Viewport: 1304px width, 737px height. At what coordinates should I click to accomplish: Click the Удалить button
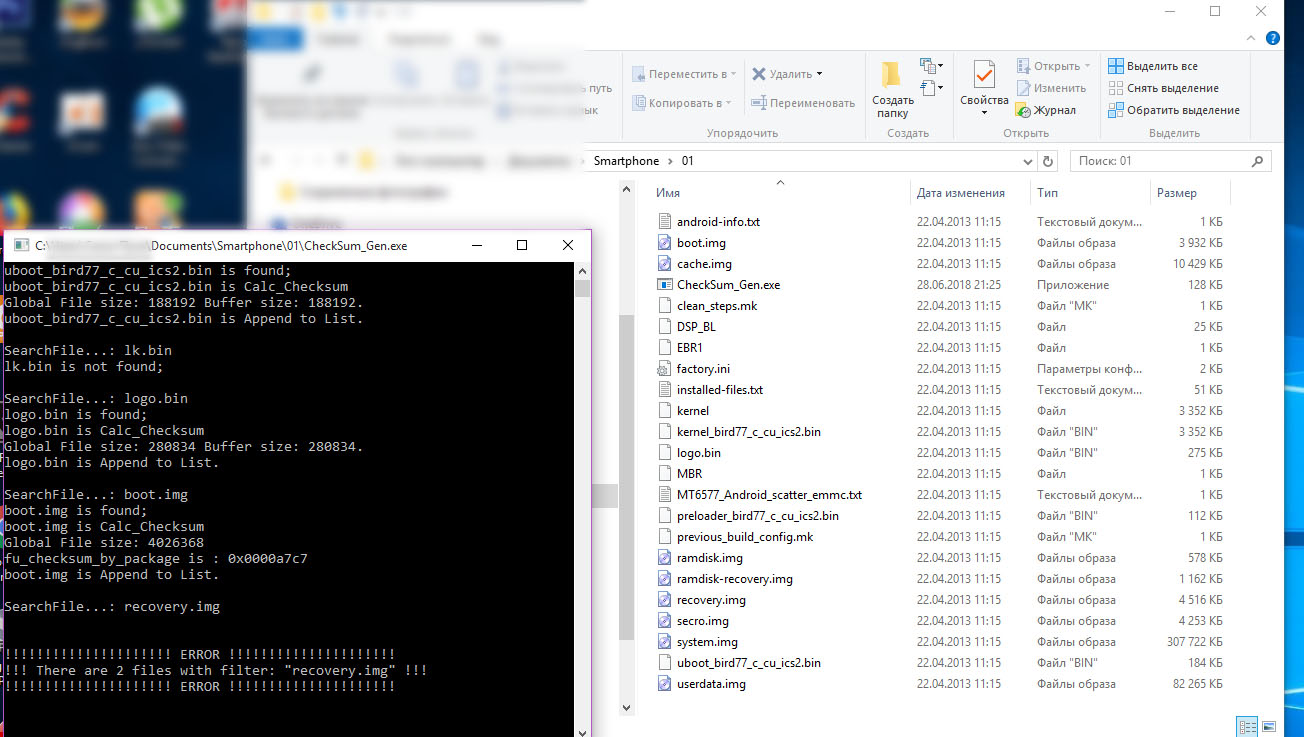coord(787,74)
